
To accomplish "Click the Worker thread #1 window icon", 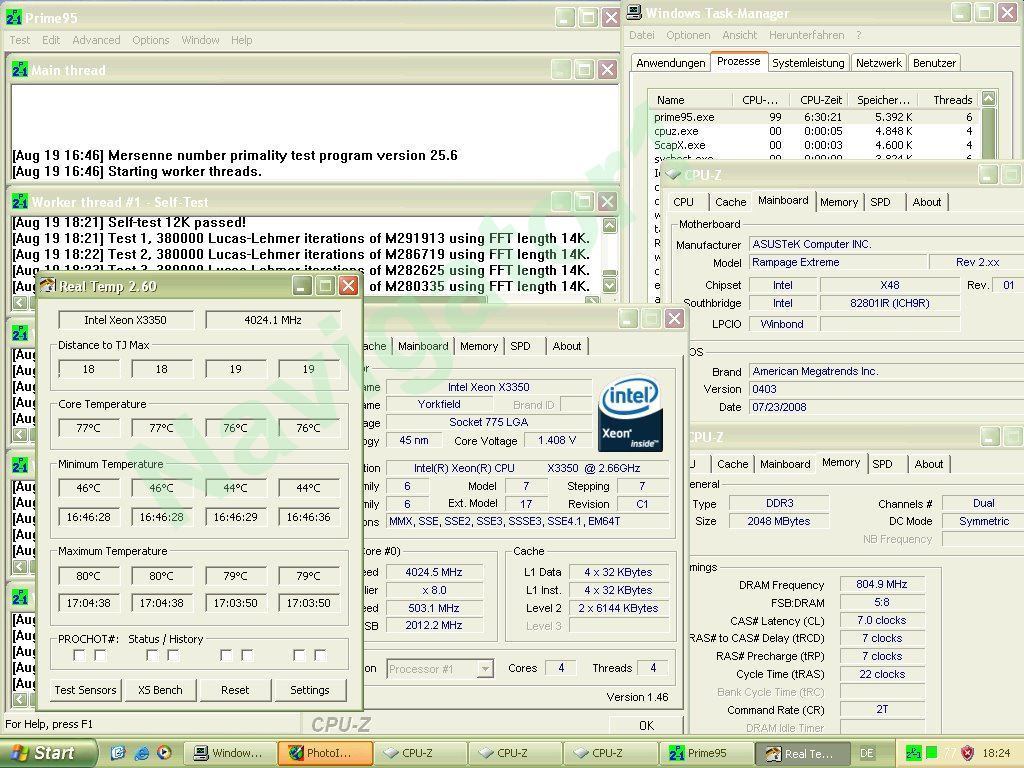I will pos(20,202).
